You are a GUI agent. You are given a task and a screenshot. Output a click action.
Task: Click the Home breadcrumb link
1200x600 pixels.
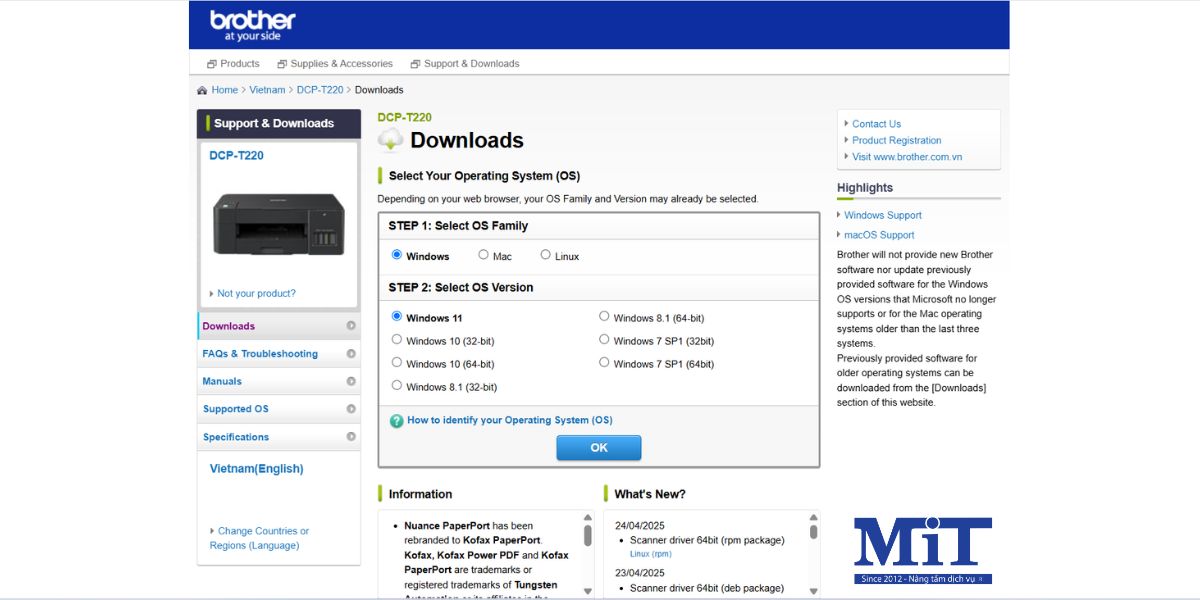click(x=225, y=90)
